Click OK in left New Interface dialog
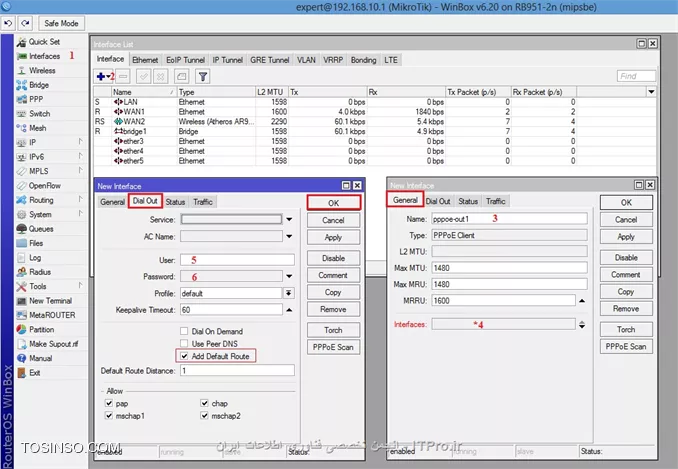678x469 pixels. coord(333,203)
